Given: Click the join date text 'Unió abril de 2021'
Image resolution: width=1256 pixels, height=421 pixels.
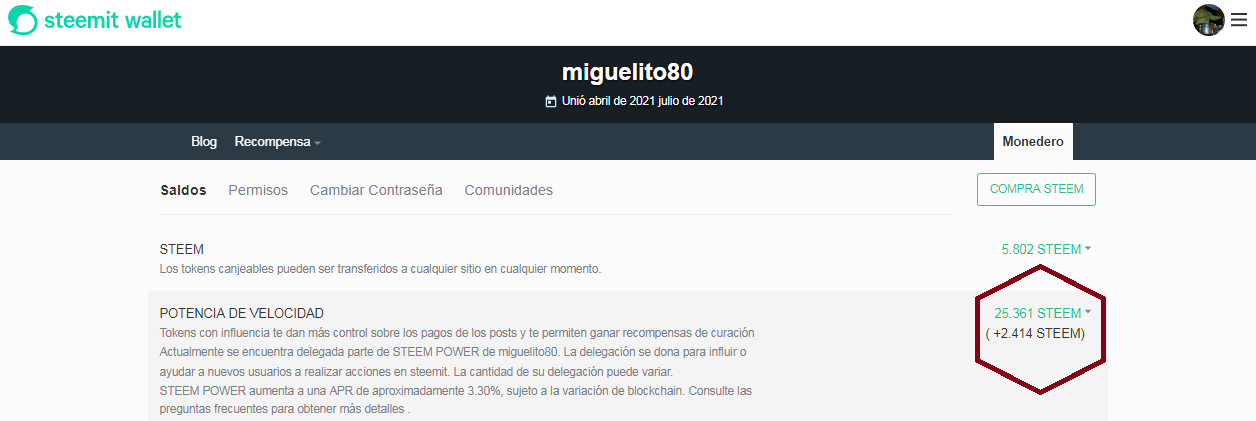Looking at the screenshot, I should (x=607, y=101).
